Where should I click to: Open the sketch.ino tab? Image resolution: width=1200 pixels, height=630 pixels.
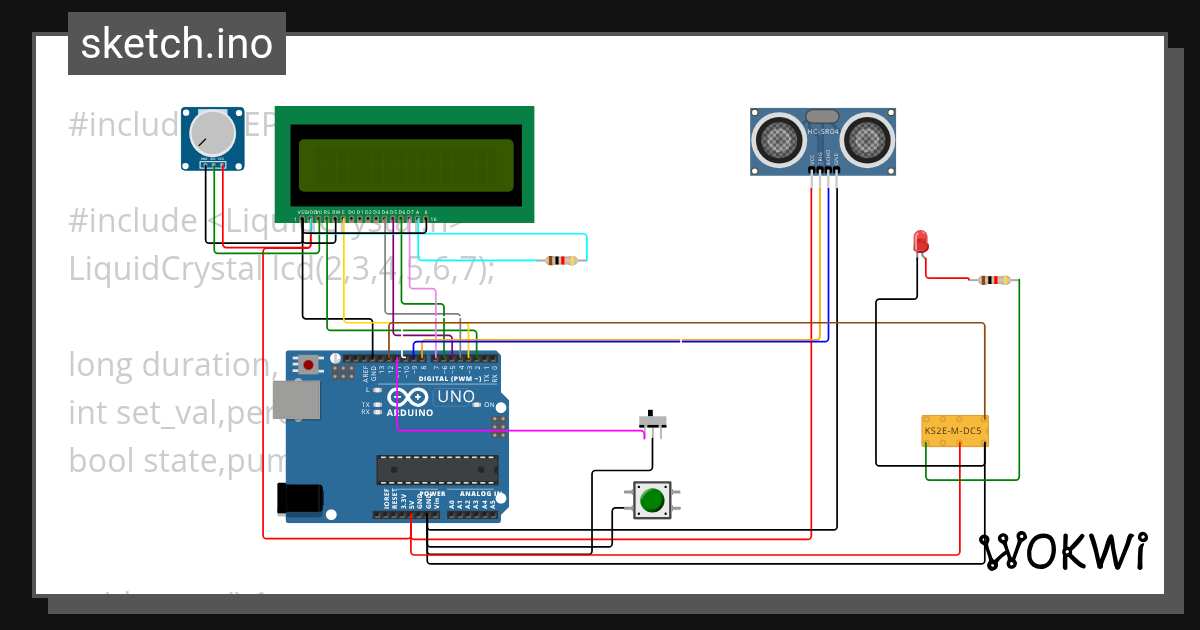(x=176, y=43)
